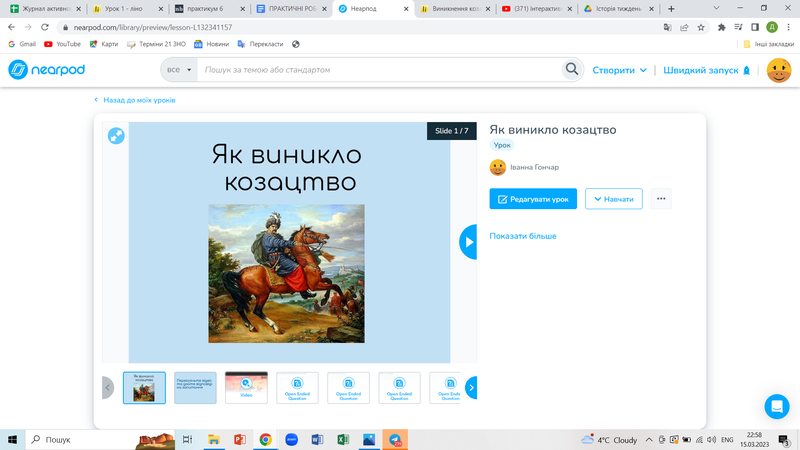Click Показати більше link
This screenshot has height=450, width=800.
(x=523, y=236)
